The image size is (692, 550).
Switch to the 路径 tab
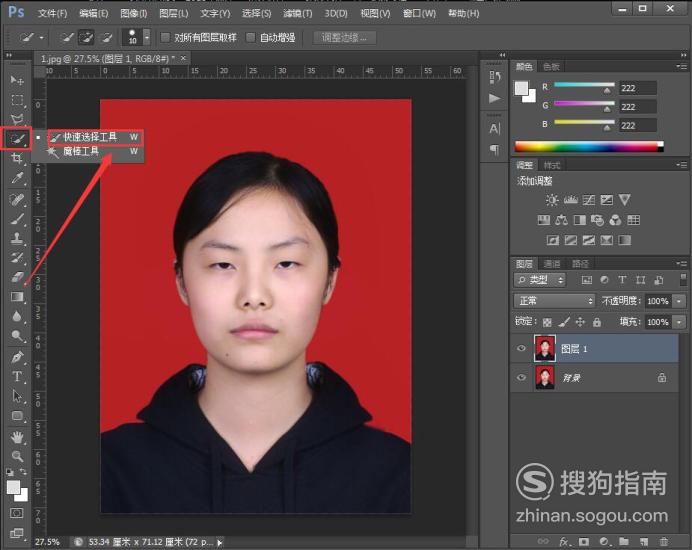pos(580,264)
